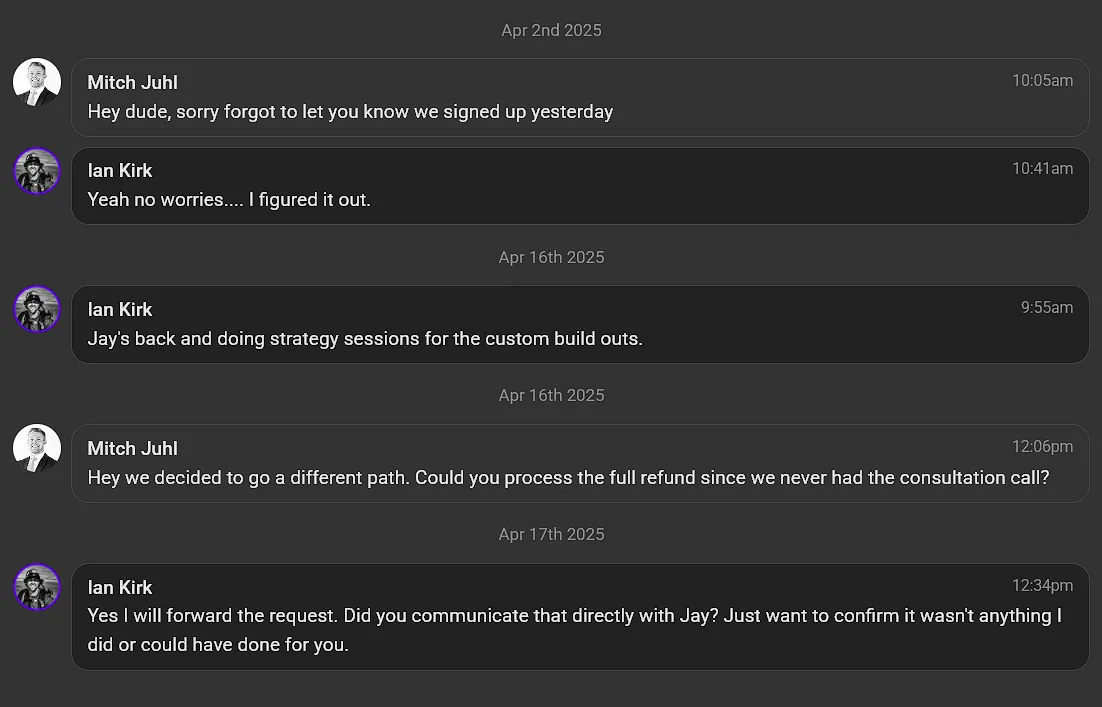1102x707 pixels.
Task: Click Ian Kirk's avatar on 10:41am message
Action: 37,171
